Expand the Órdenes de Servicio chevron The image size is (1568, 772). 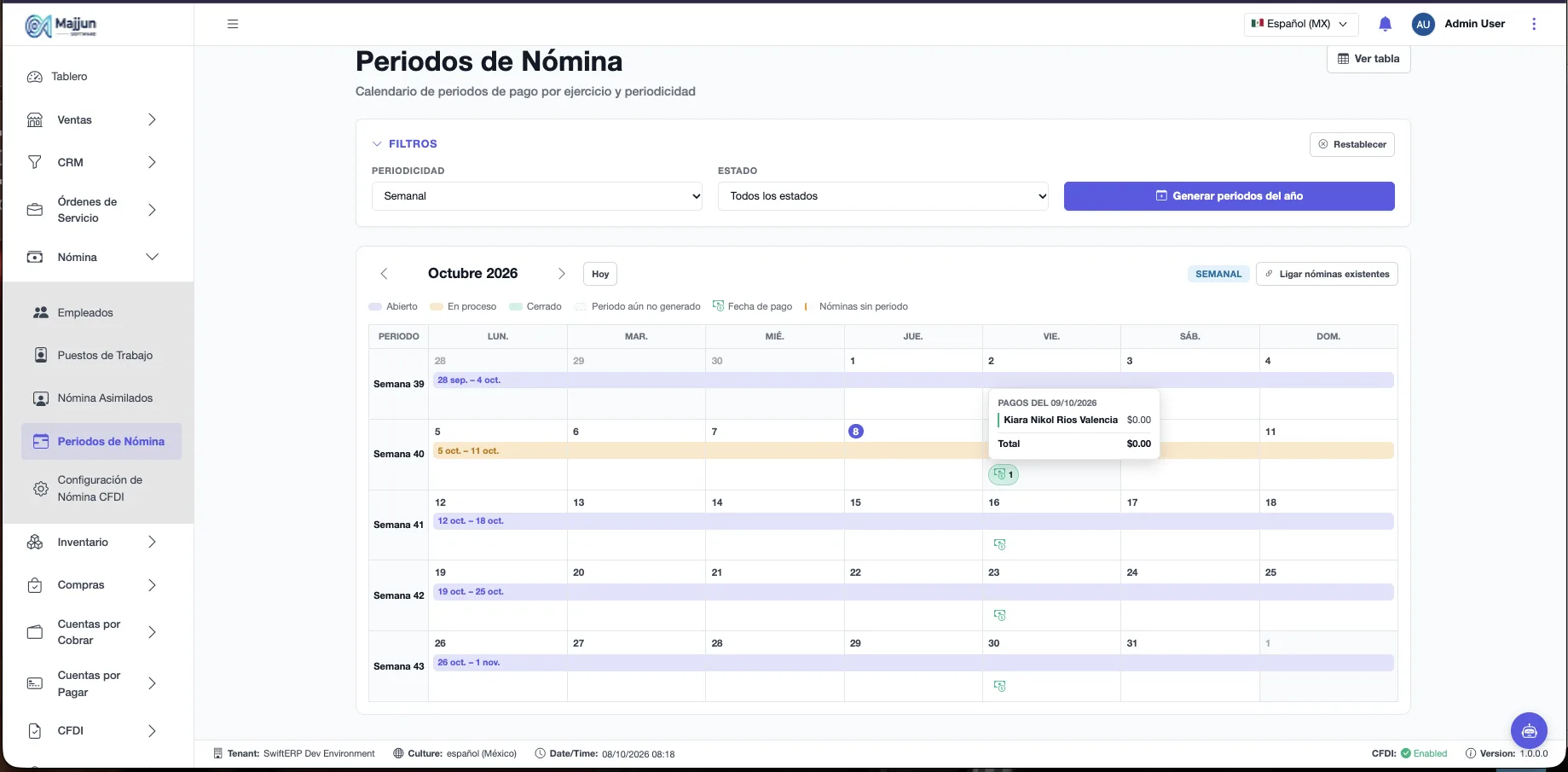152,210
